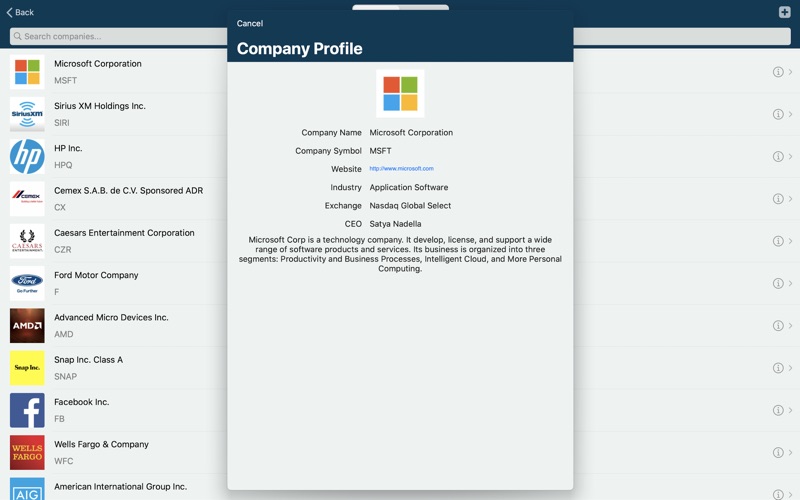Click the Microsoft Corp description paragraph

pos(400,254)
